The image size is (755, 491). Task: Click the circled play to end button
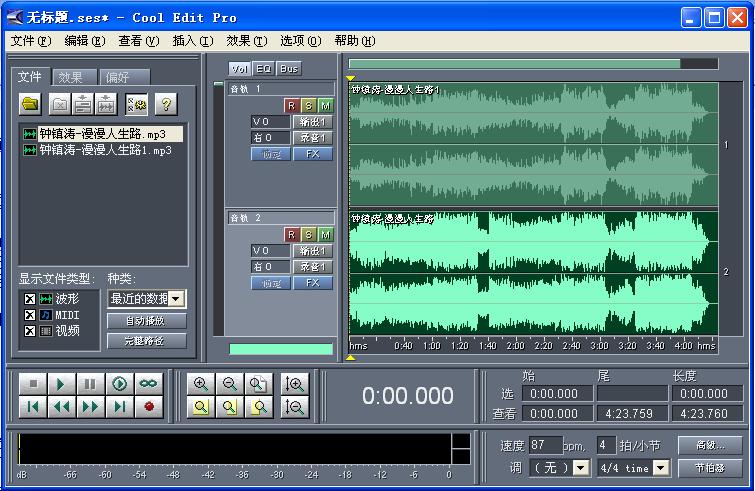119,384
